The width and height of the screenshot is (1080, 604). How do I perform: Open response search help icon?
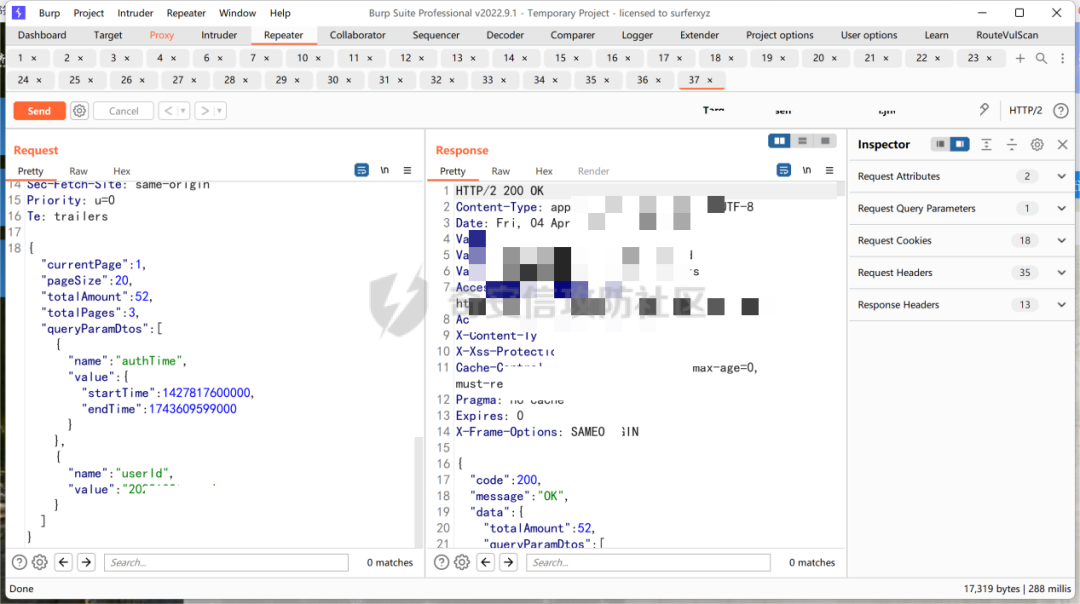click(442, 563)
